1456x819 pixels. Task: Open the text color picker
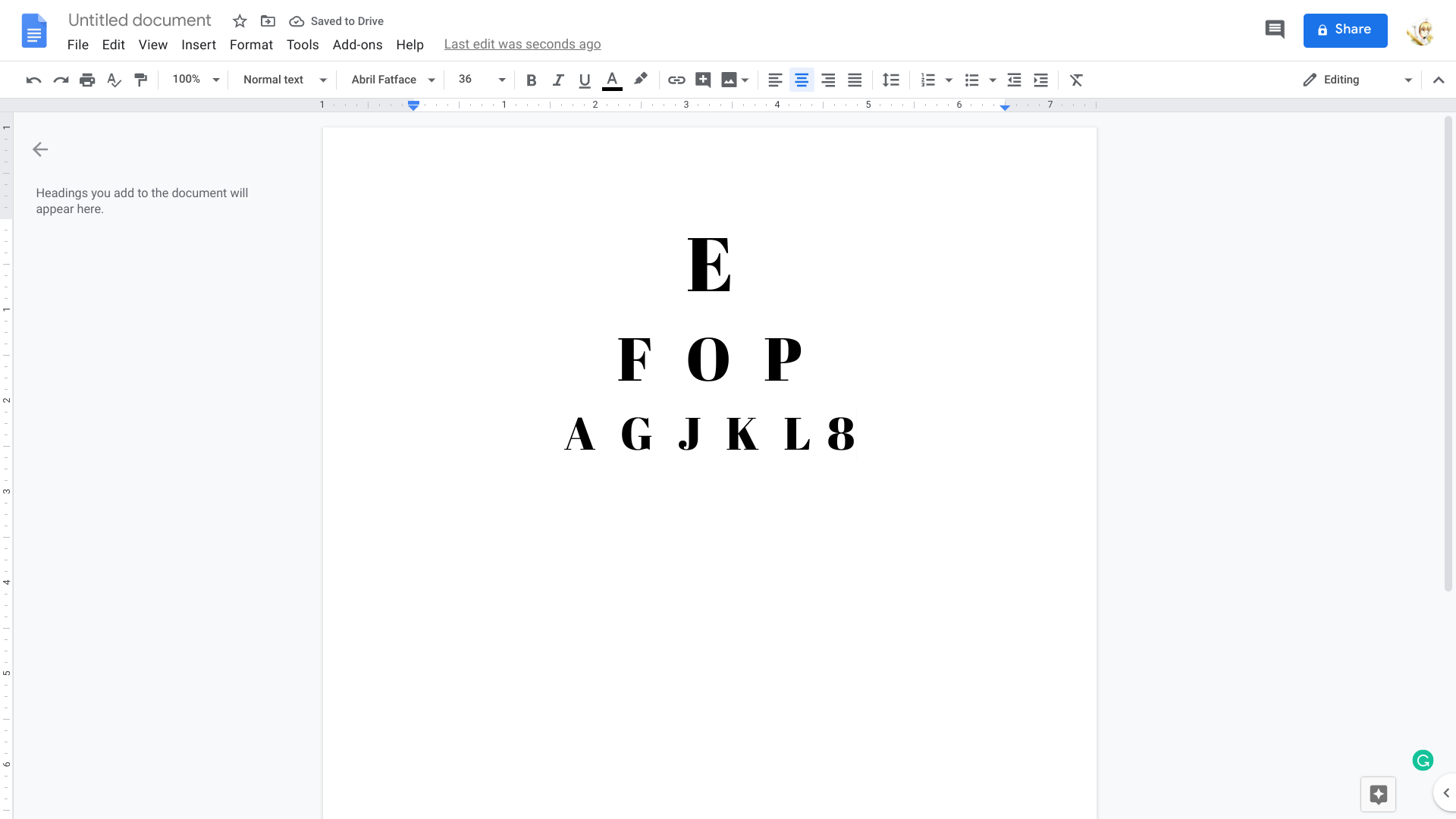tap(612, 80)
